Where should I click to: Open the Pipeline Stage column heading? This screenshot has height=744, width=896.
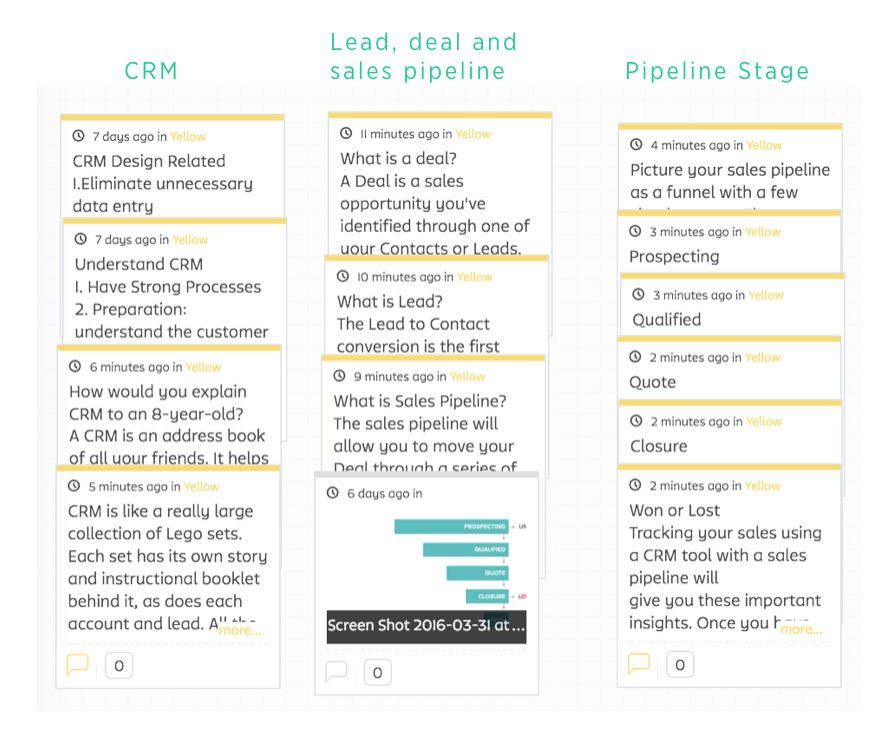click(717, 71)
